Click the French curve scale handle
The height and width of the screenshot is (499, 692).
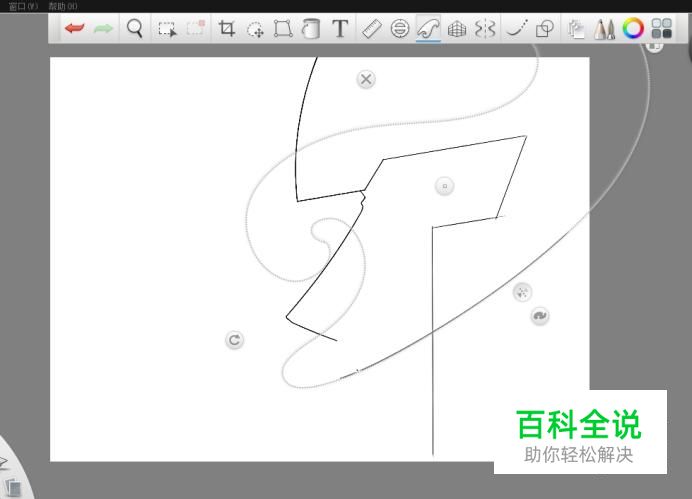(523, 292)
